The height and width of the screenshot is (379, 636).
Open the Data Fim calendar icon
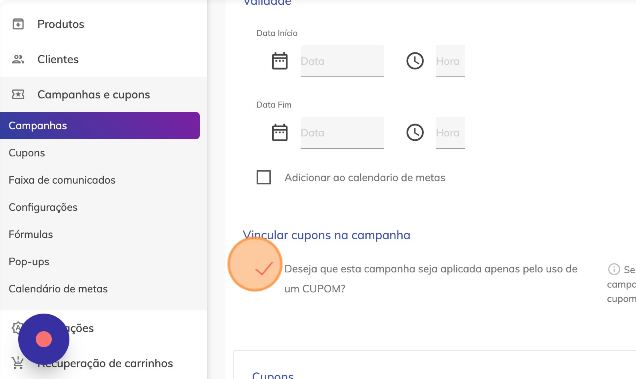click(x=279, y=133)
